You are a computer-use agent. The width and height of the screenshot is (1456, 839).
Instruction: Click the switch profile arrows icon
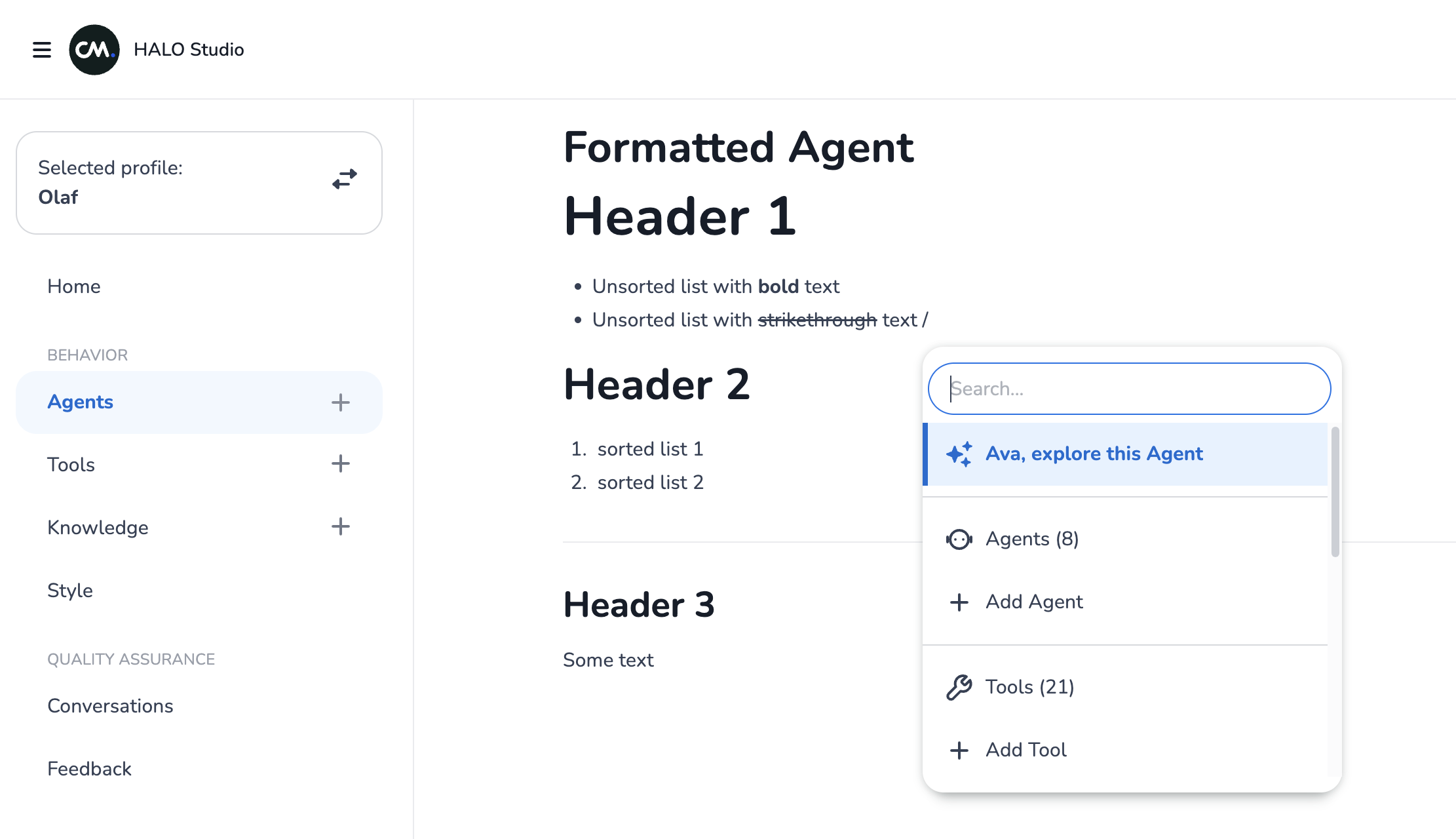point(345,179)
